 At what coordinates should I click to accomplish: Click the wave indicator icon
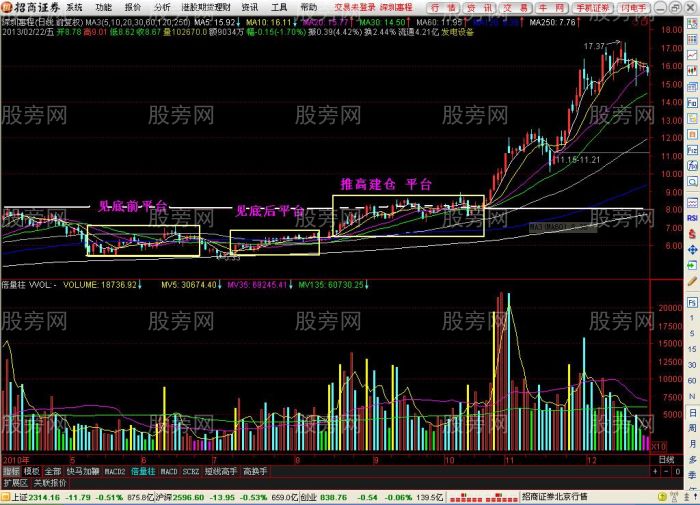click(692, 202)
